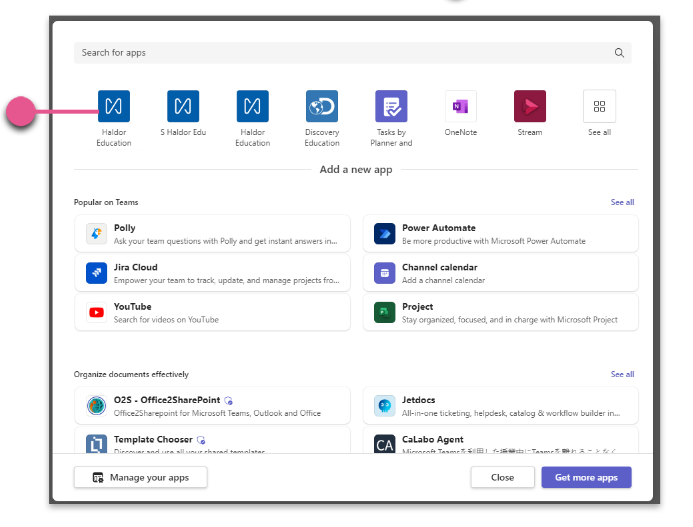Click badge icon next to Template Chooser

click(x=201, y=440)
